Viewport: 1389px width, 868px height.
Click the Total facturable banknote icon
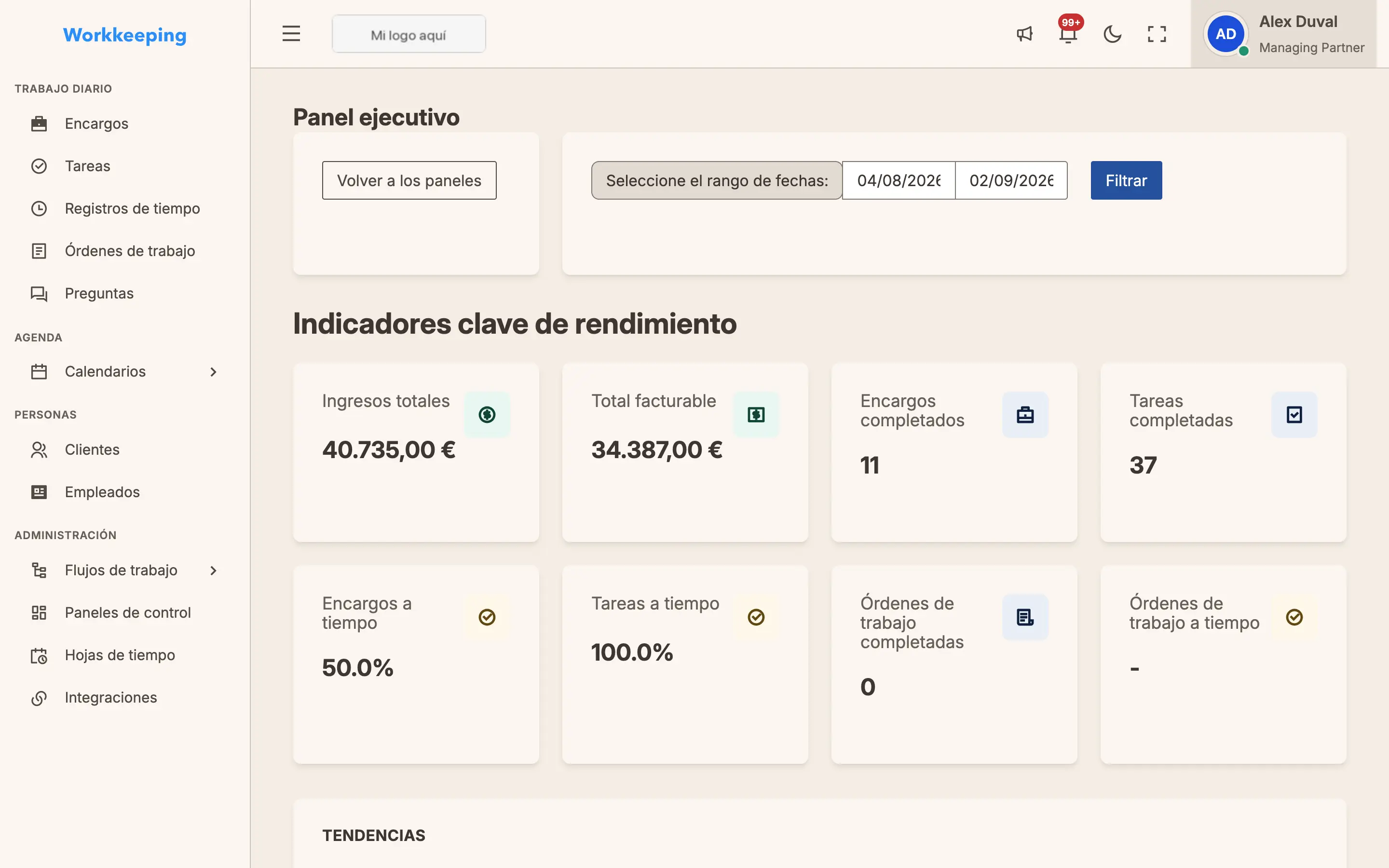coord(756,415)
